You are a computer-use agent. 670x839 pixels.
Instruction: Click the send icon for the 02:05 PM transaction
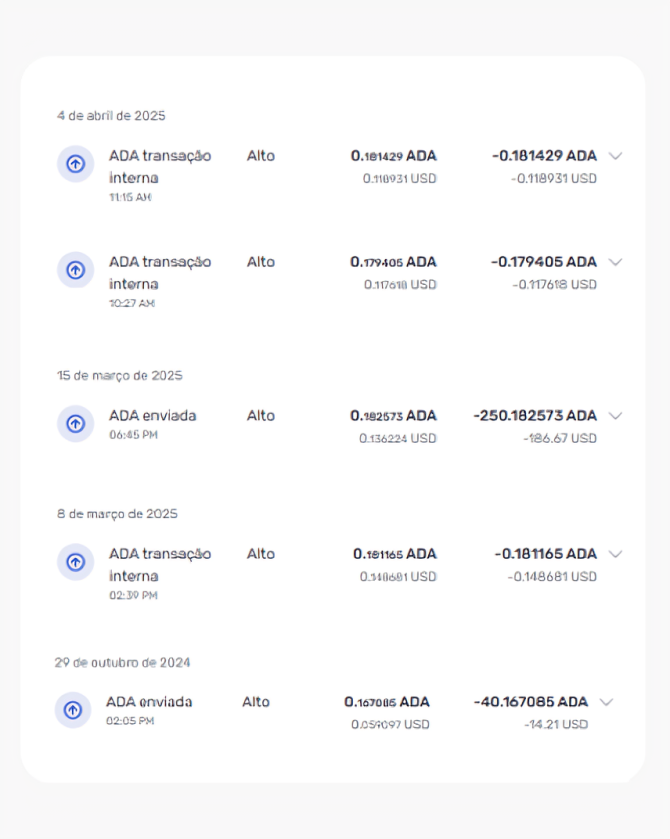tap(72, 709)
